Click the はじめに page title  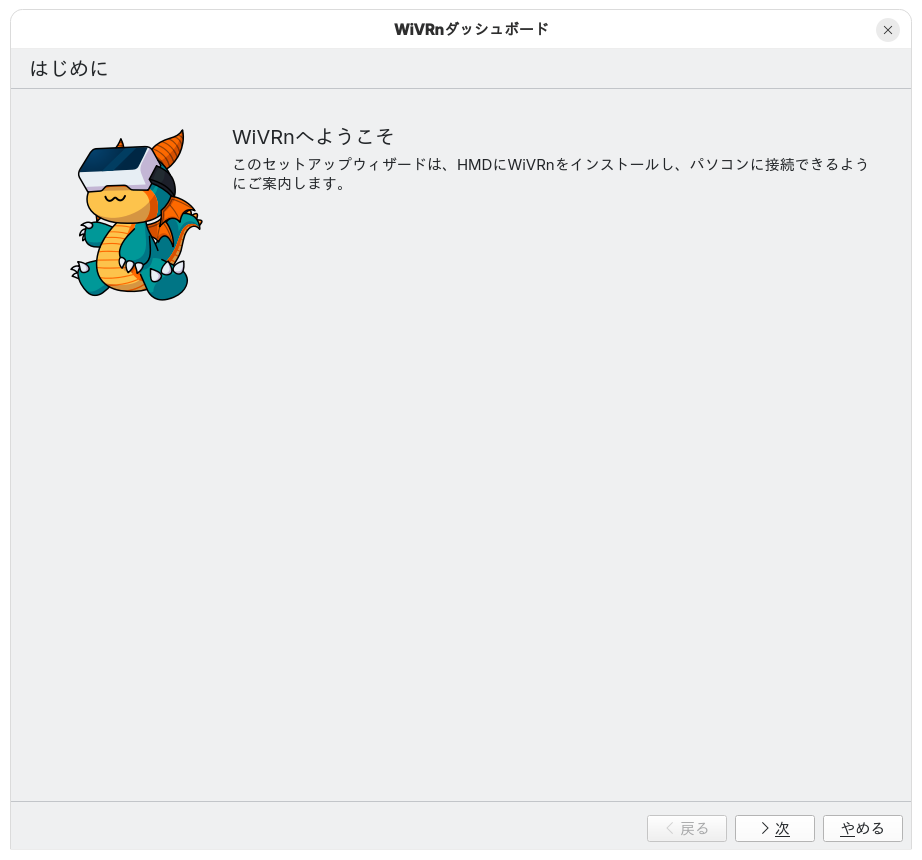click(69, 68)
